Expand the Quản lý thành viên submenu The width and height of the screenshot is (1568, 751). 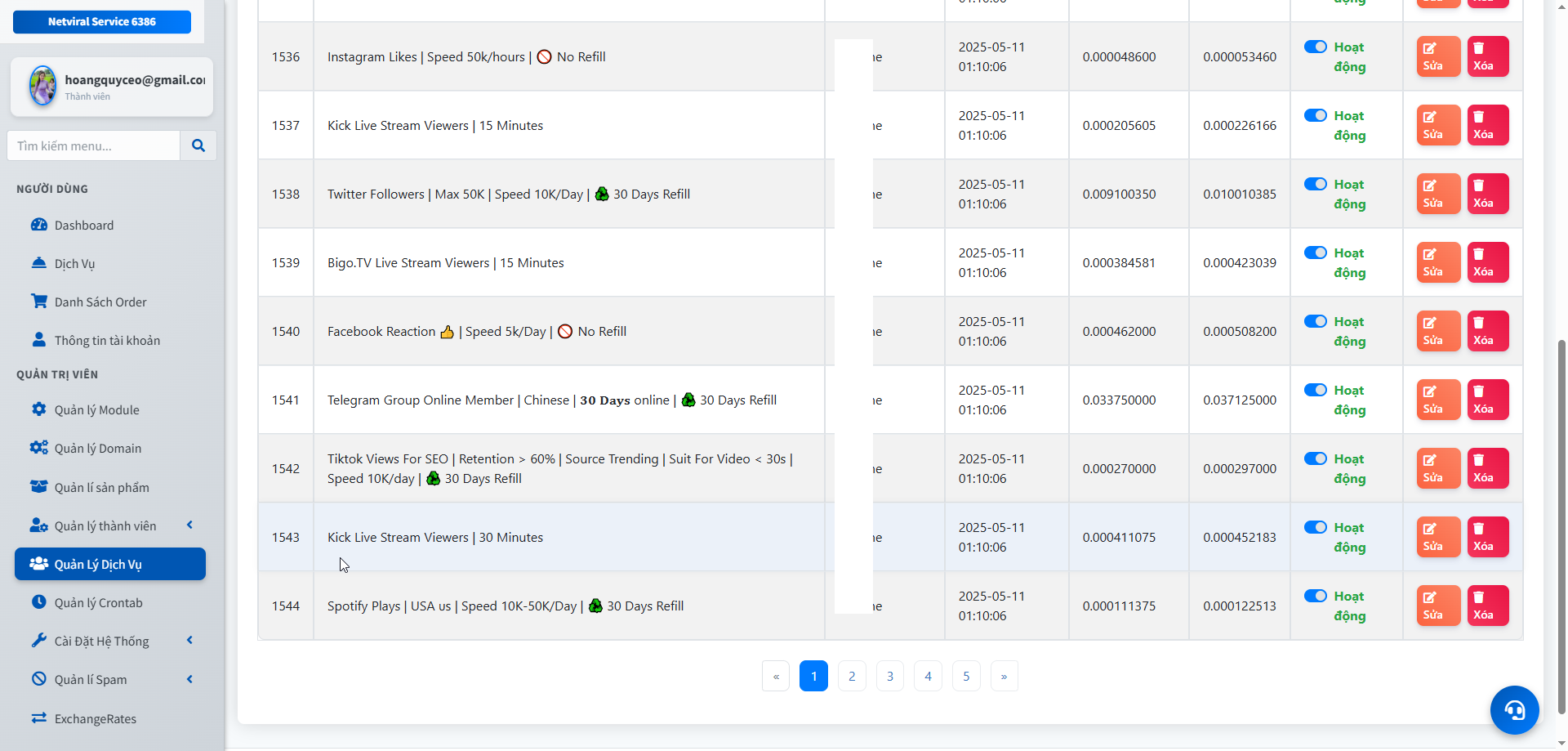click(x=189, y=525)
